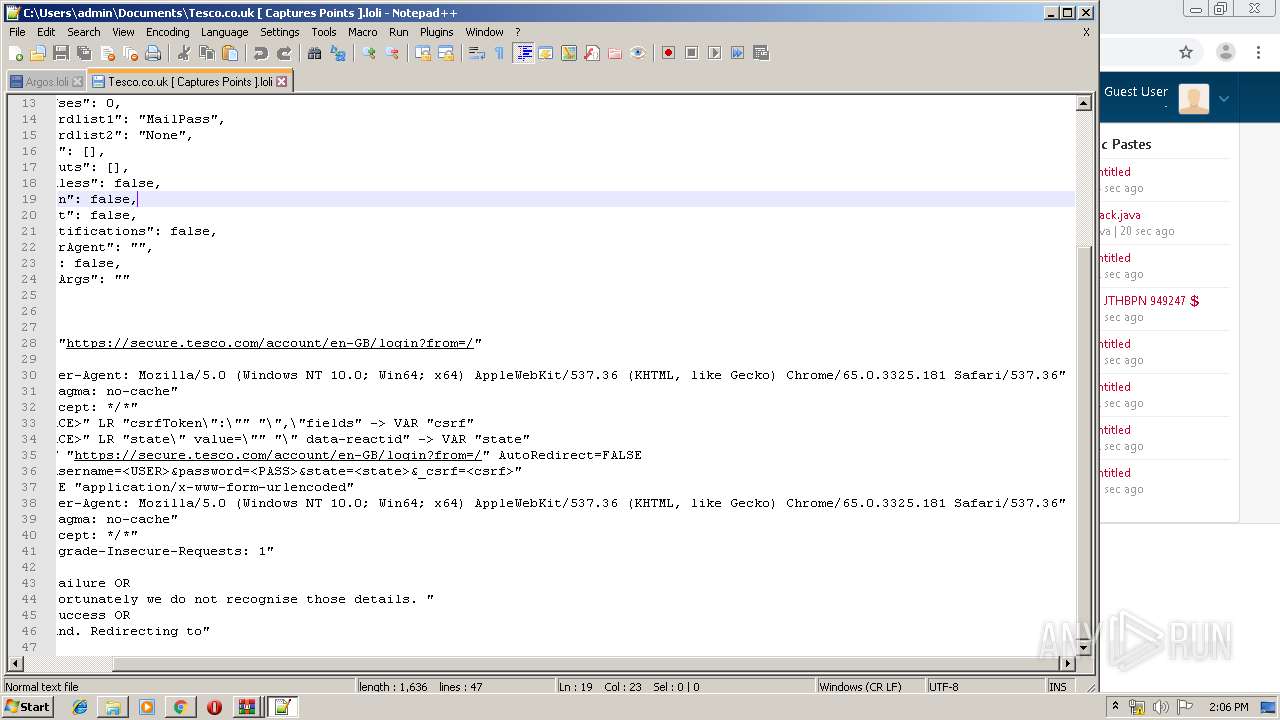Open the Replace dialog toolbar icon
The height and width of the screenshot is (720, 1280).
[x=338, y=53]
